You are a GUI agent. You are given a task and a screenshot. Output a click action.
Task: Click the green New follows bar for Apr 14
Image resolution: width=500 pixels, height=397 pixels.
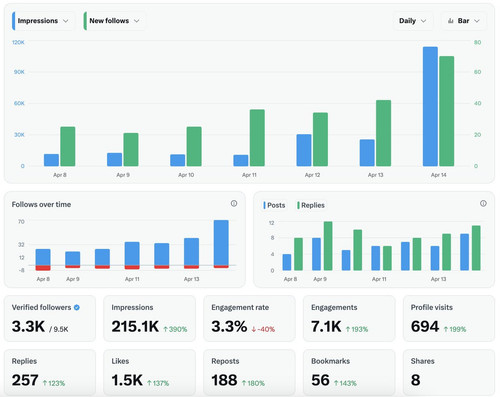click(x=446, y=111)
